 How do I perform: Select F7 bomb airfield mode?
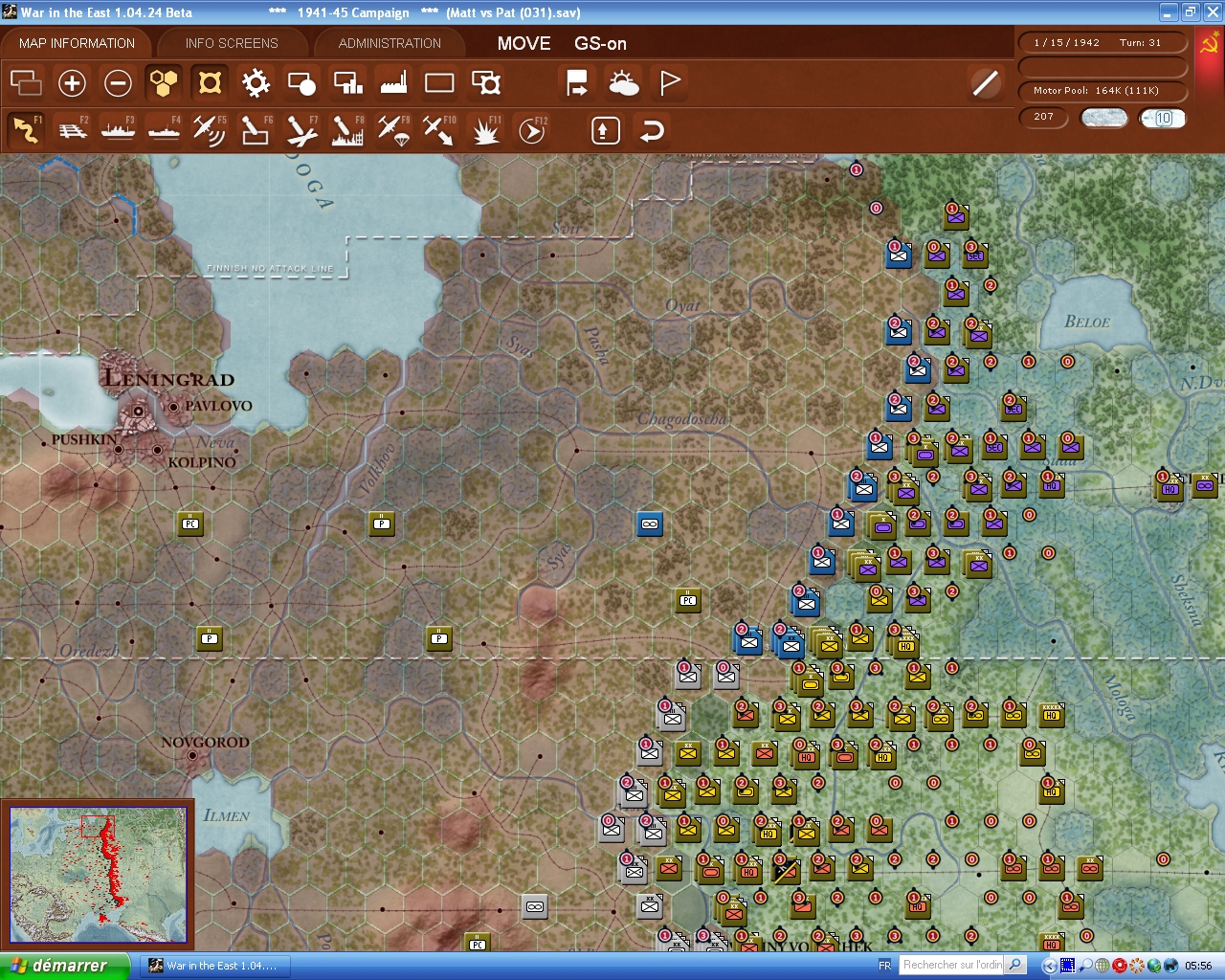click(x=301, y=129)
